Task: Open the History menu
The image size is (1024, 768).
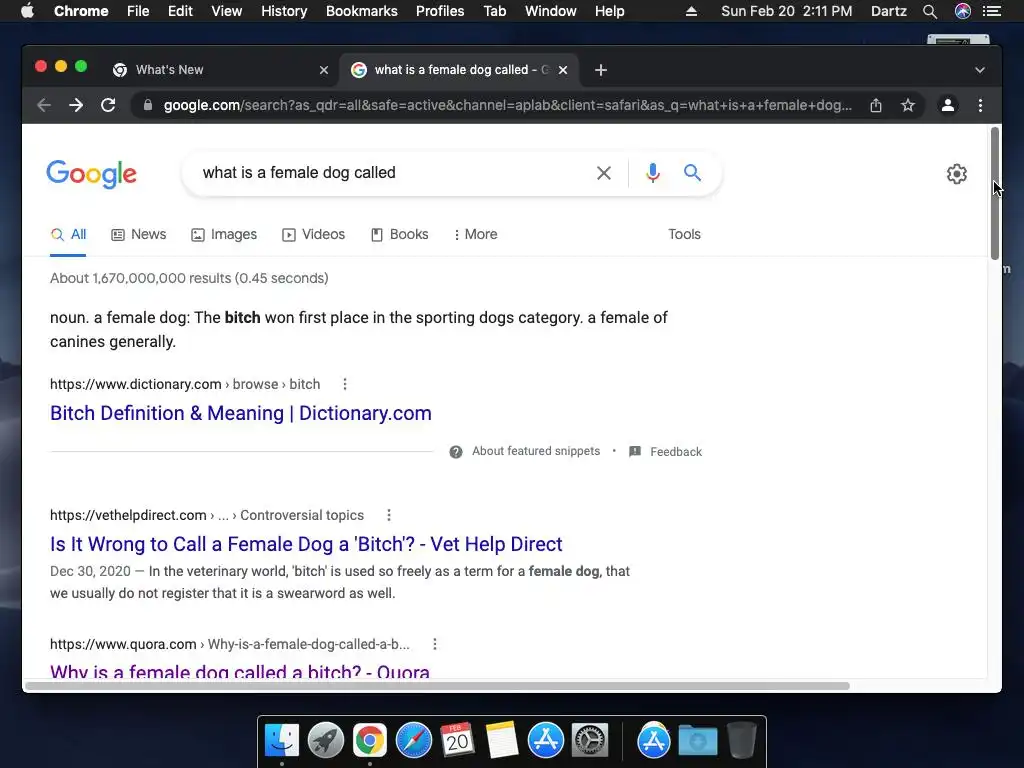Action: pyautogui.click(x=284, y=11)
